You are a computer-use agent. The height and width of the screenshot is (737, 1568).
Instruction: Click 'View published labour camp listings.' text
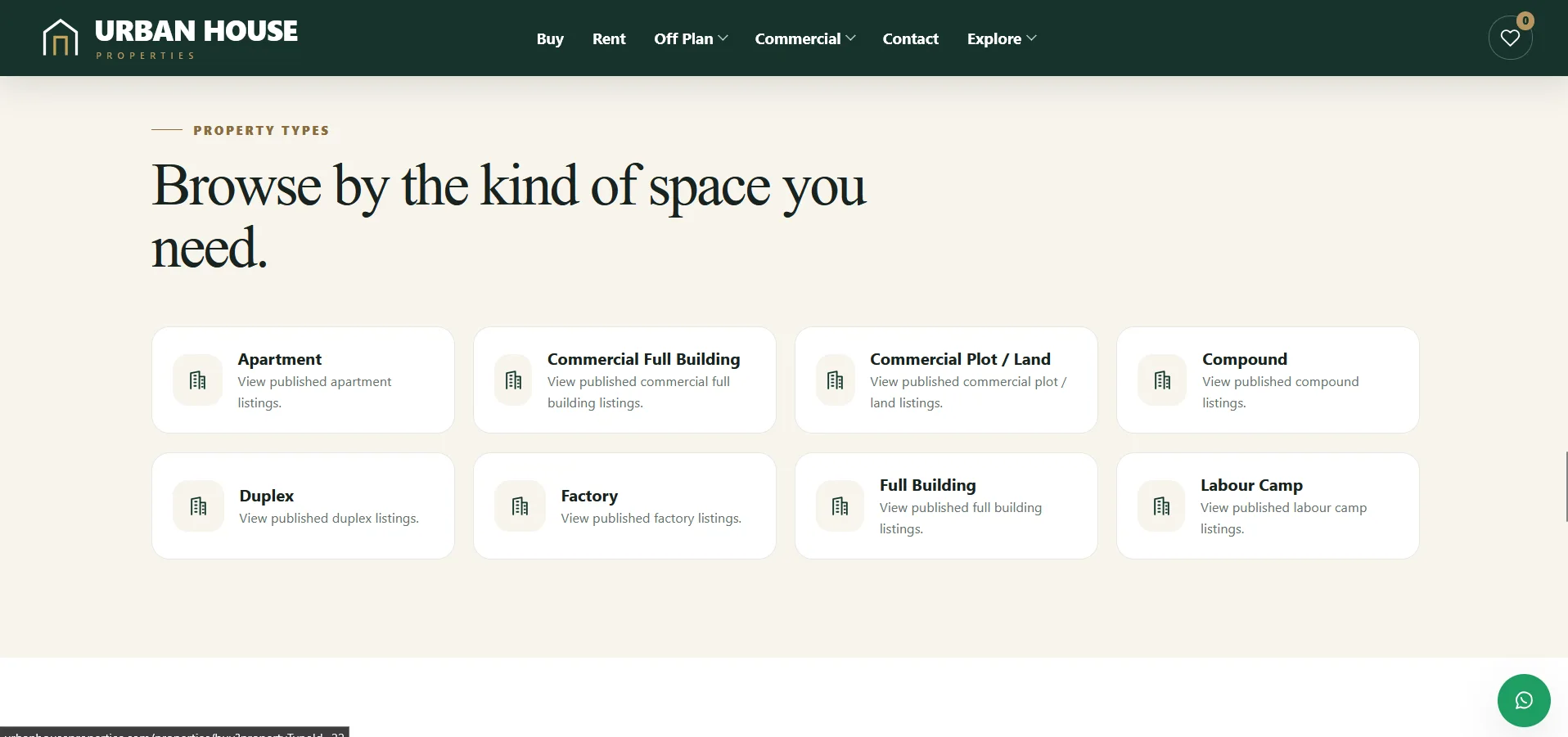(x=1283, y=518)
